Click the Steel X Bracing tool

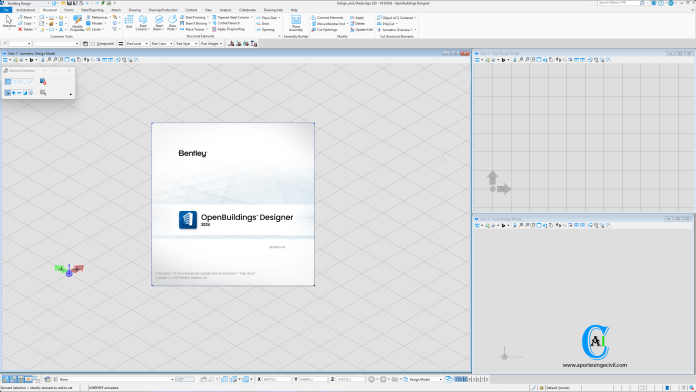click(x=194, y=23)
